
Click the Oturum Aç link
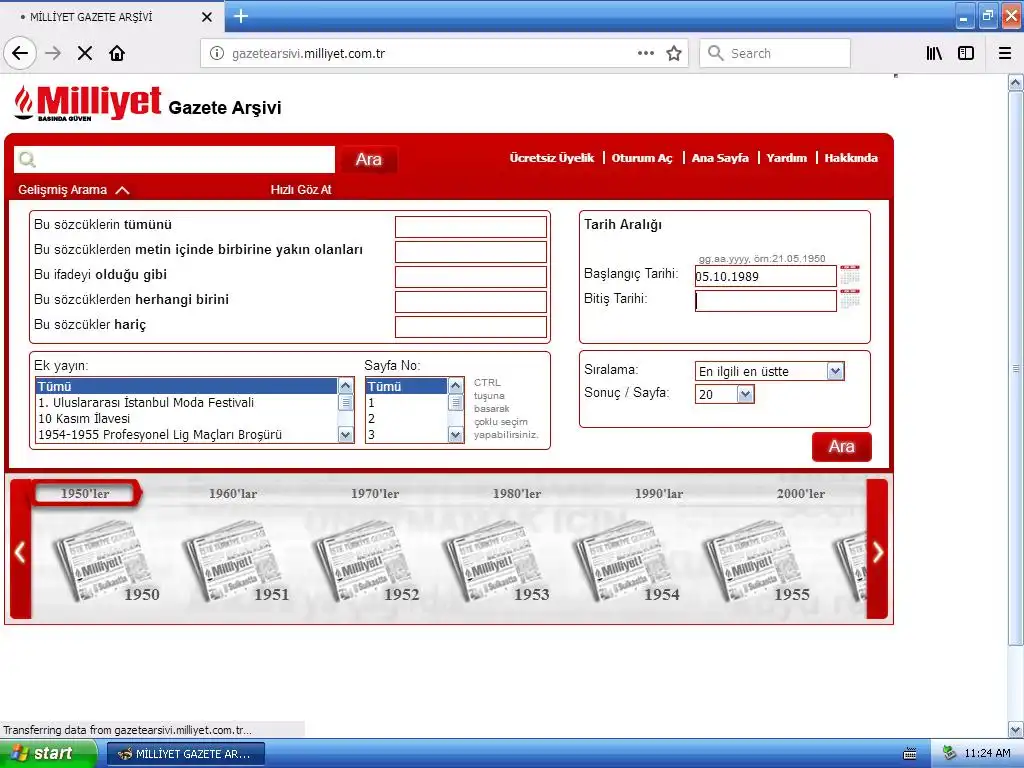(x=642, y=158)
